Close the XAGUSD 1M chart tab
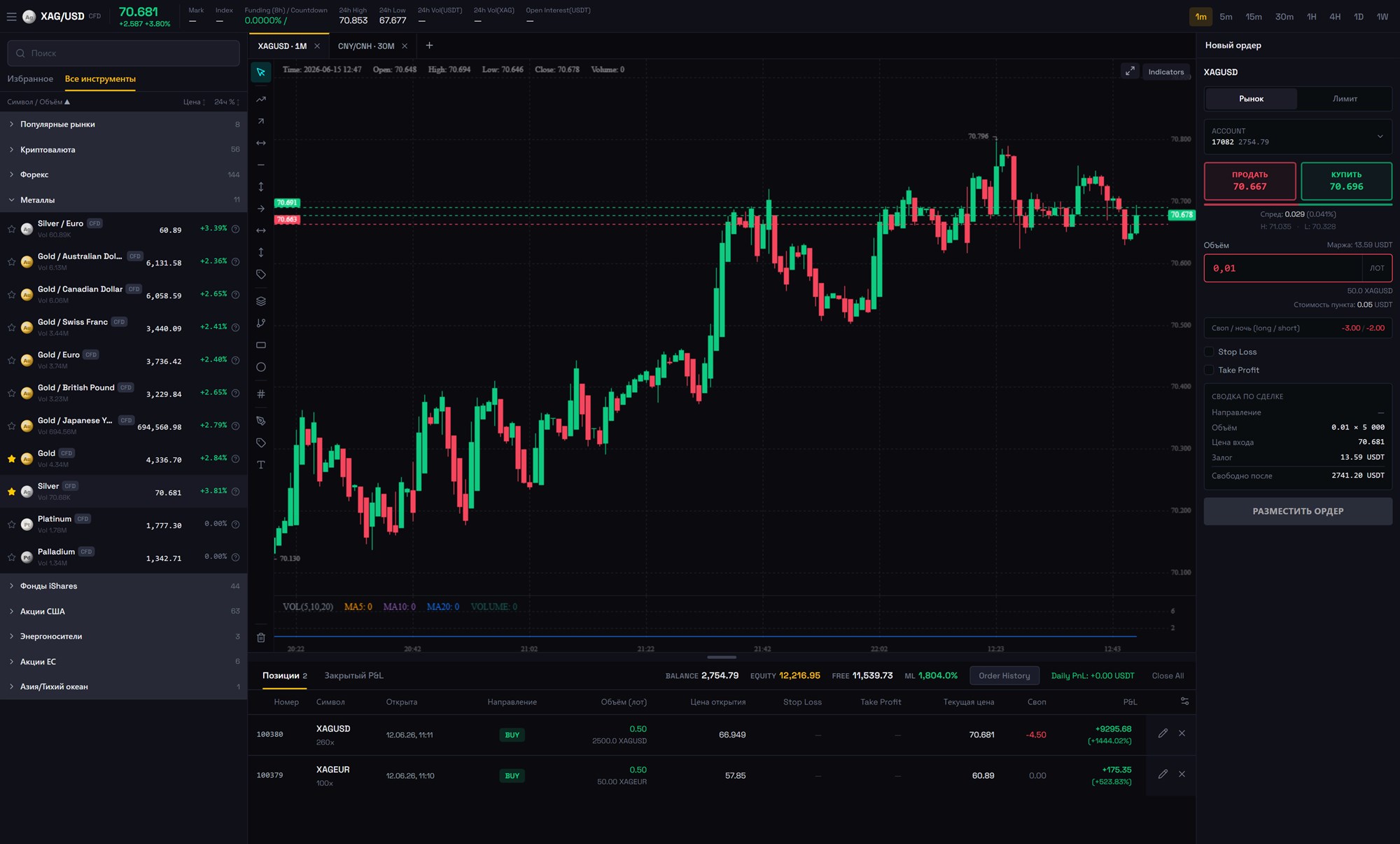Image resolution: width=1400 pixels, height=844 pixels. click(317, 46)
